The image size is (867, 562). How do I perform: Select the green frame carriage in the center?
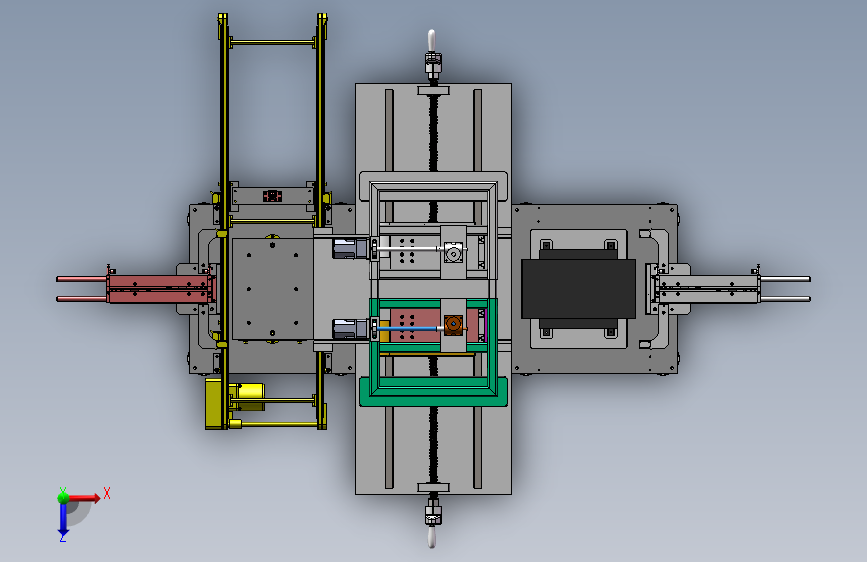(433, 352)
